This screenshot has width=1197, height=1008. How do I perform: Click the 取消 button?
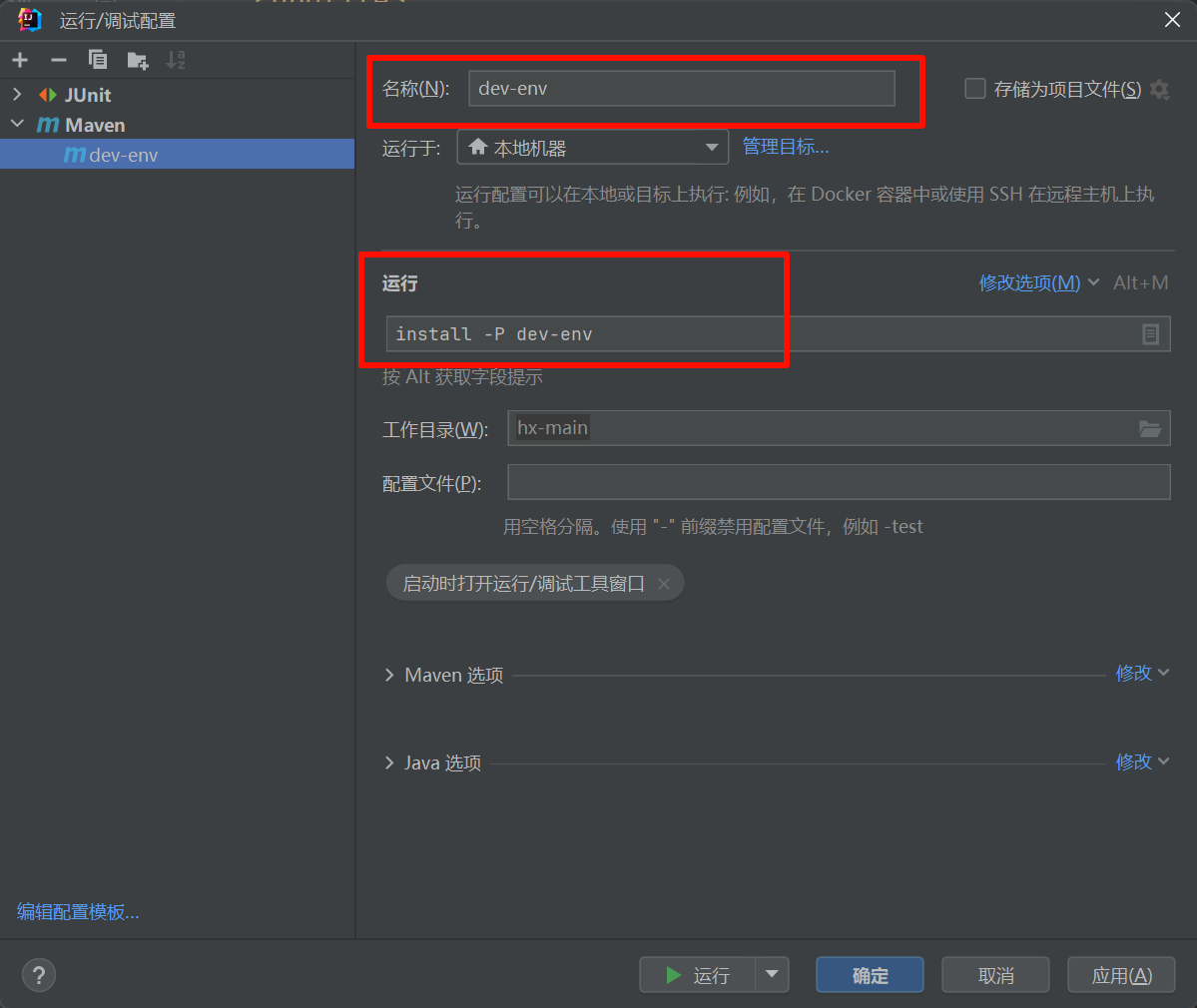coord(995,975)
